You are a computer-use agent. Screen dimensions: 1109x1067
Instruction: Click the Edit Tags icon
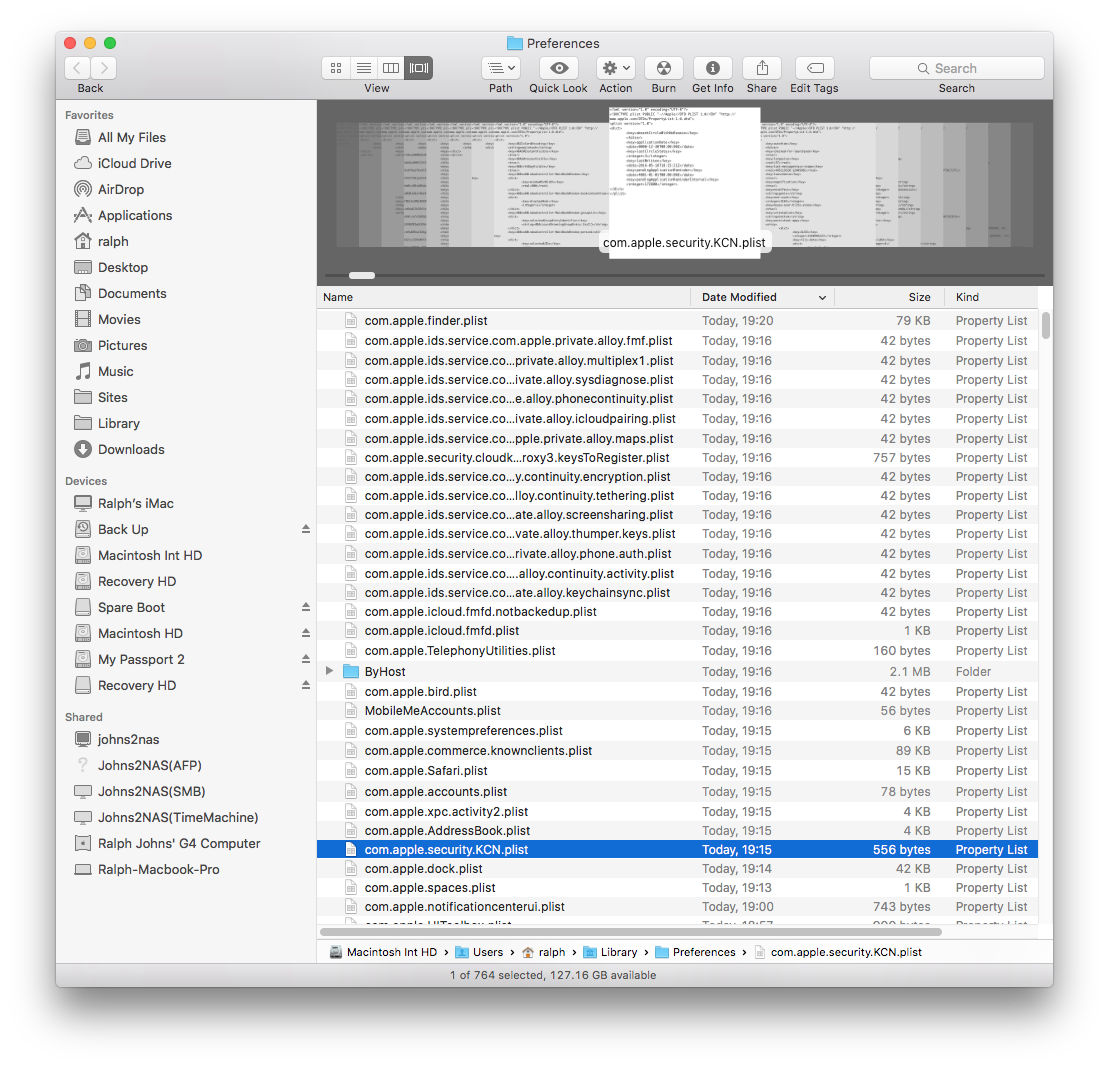pos(815,68)
